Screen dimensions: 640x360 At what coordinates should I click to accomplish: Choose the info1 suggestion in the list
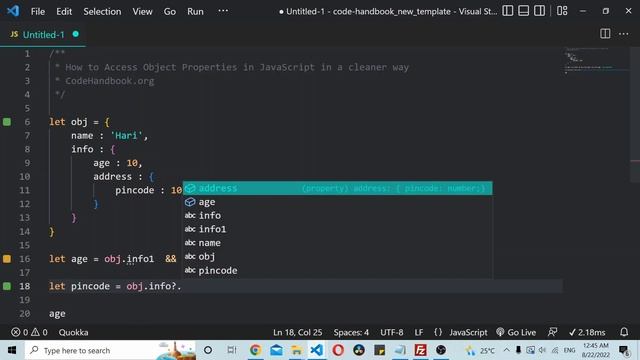[337, 229]
